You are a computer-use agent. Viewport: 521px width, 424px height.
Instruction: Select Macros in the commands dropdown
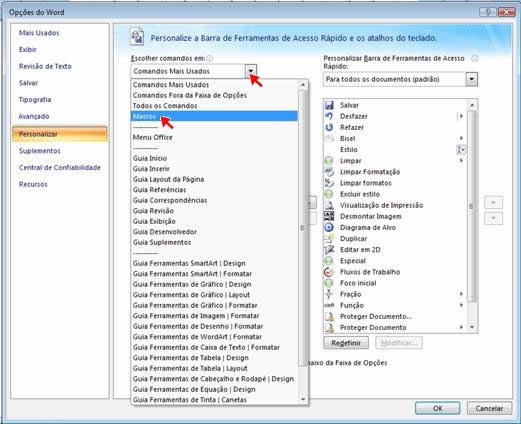click(214, 116)
